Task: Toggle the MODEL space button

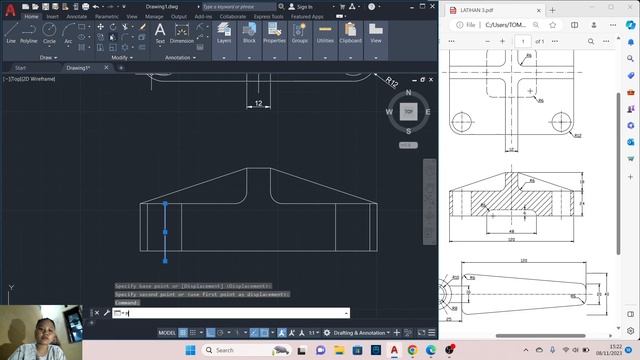Action: pyautogui.click(x=167, y=333)
